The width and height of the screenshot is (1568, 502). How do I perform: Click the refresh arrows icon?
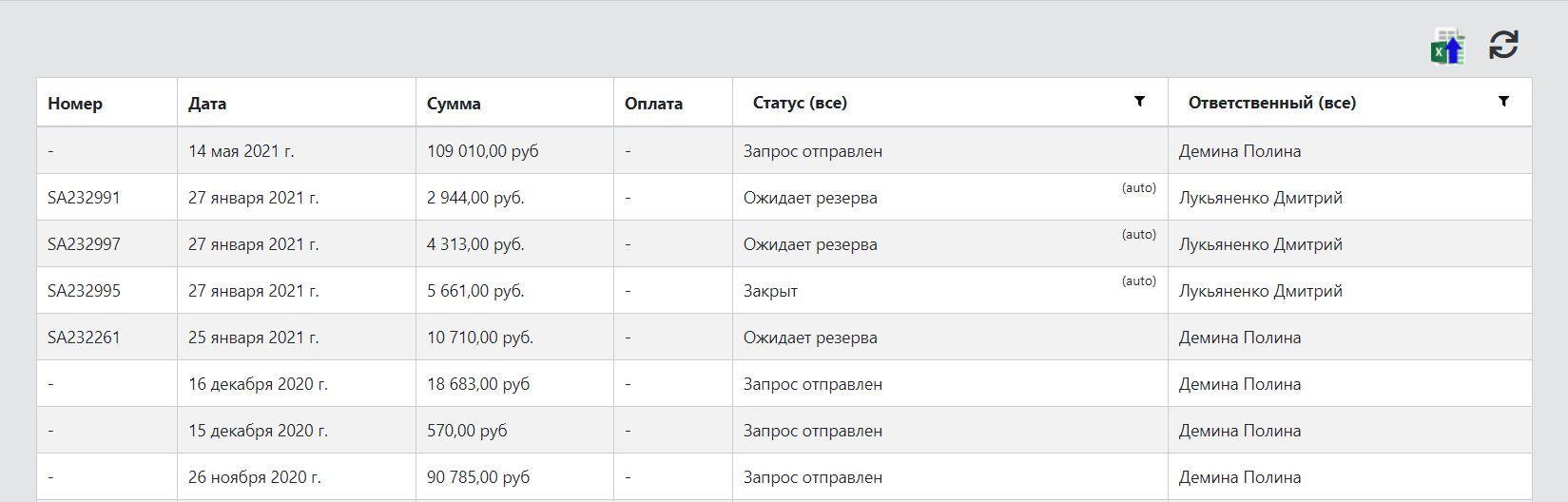pyautogui.click(x=1503, y=45)
